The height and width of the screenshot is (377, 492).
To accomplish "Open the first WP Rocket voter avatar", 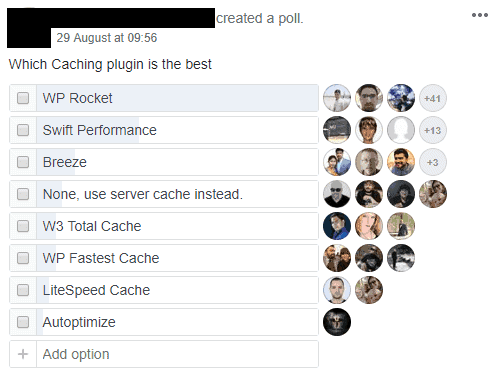I will pos(337,98).
